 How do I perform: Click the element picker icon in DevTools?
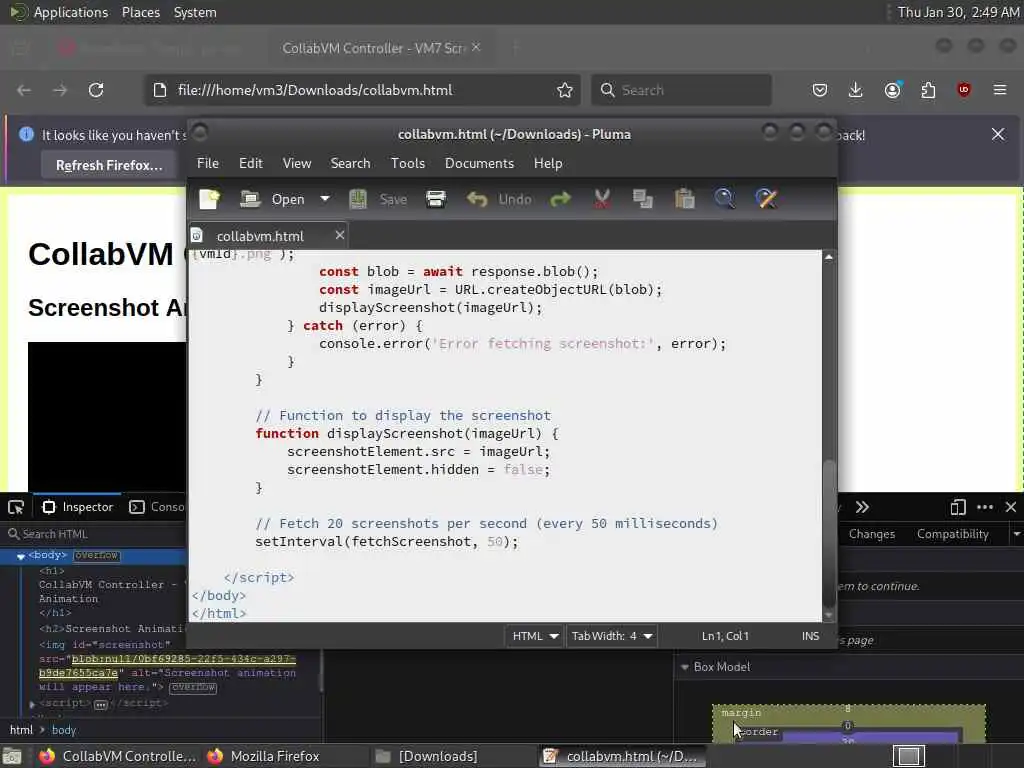(x=16, y=507)
